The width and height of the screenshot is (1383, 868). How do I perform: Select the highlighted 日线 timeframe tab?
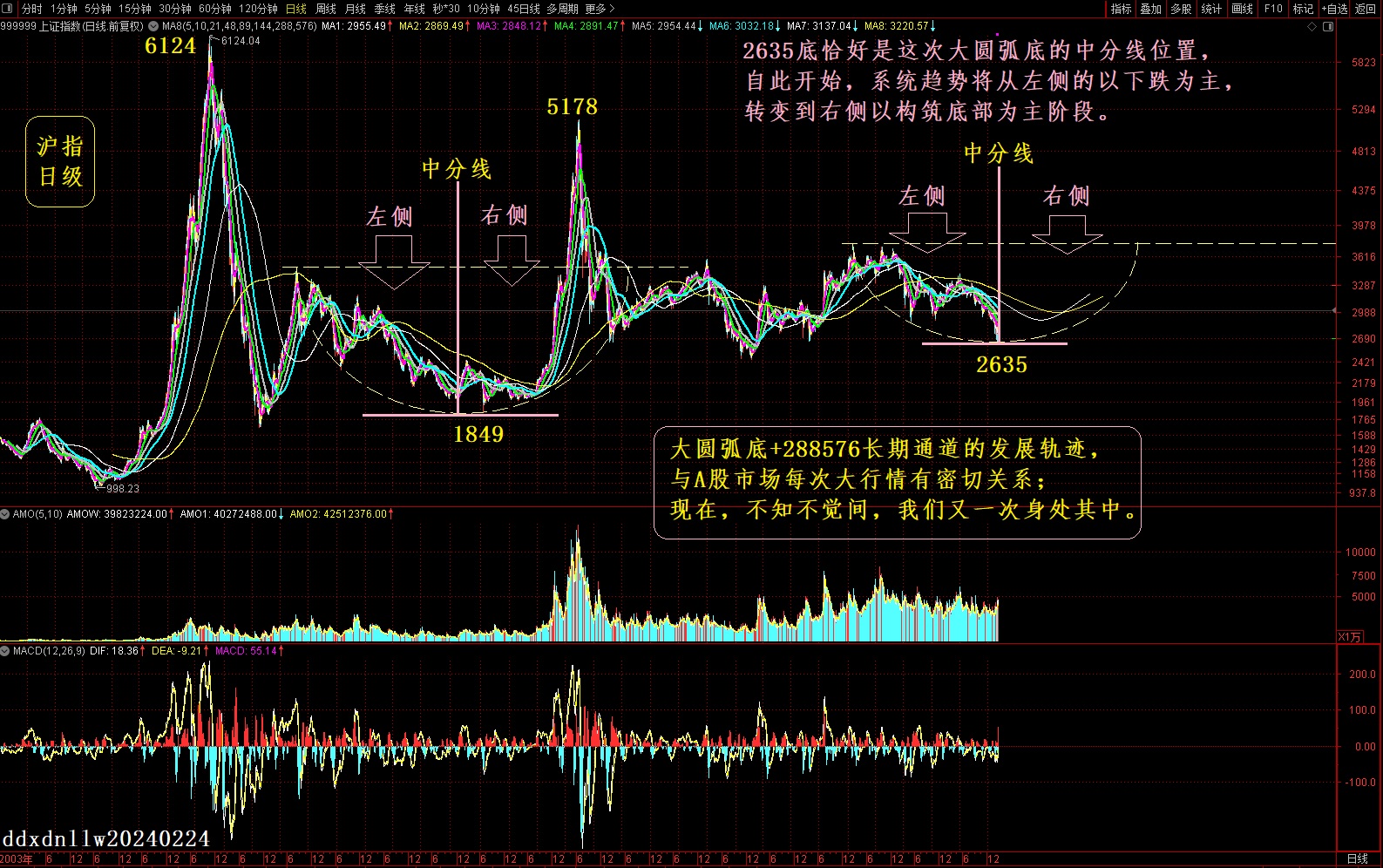click(296, 9)
